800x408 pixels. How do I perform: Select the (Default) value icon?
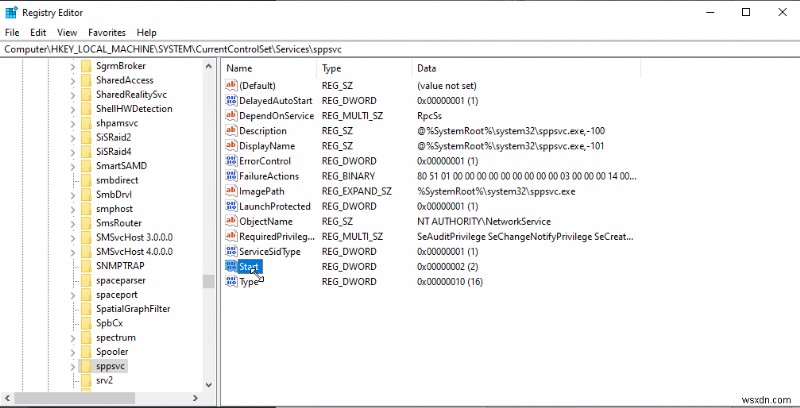[x=231, y=85]
